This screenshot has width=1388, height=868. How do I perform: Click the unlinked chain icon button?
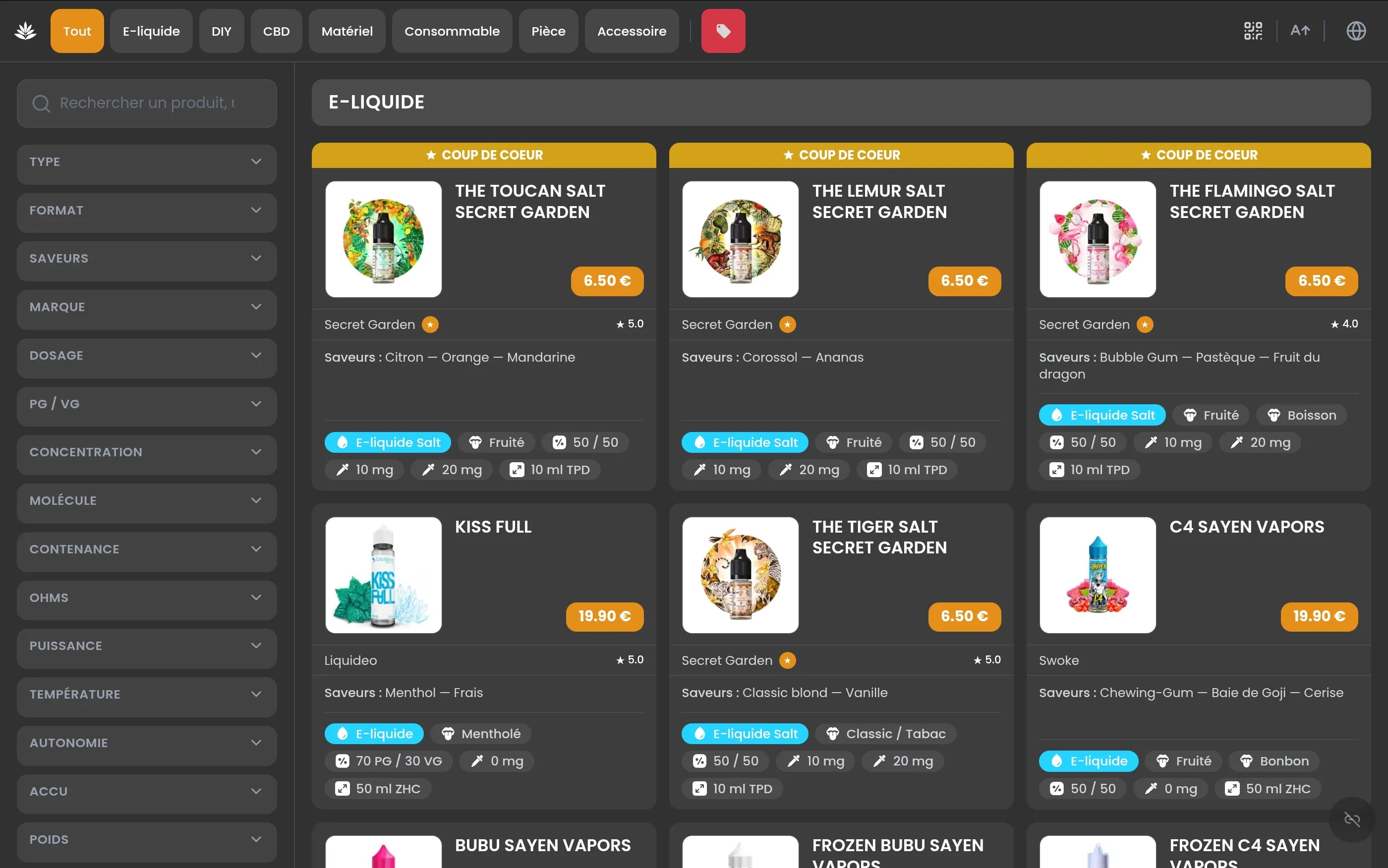click(x=1352, y=819)
